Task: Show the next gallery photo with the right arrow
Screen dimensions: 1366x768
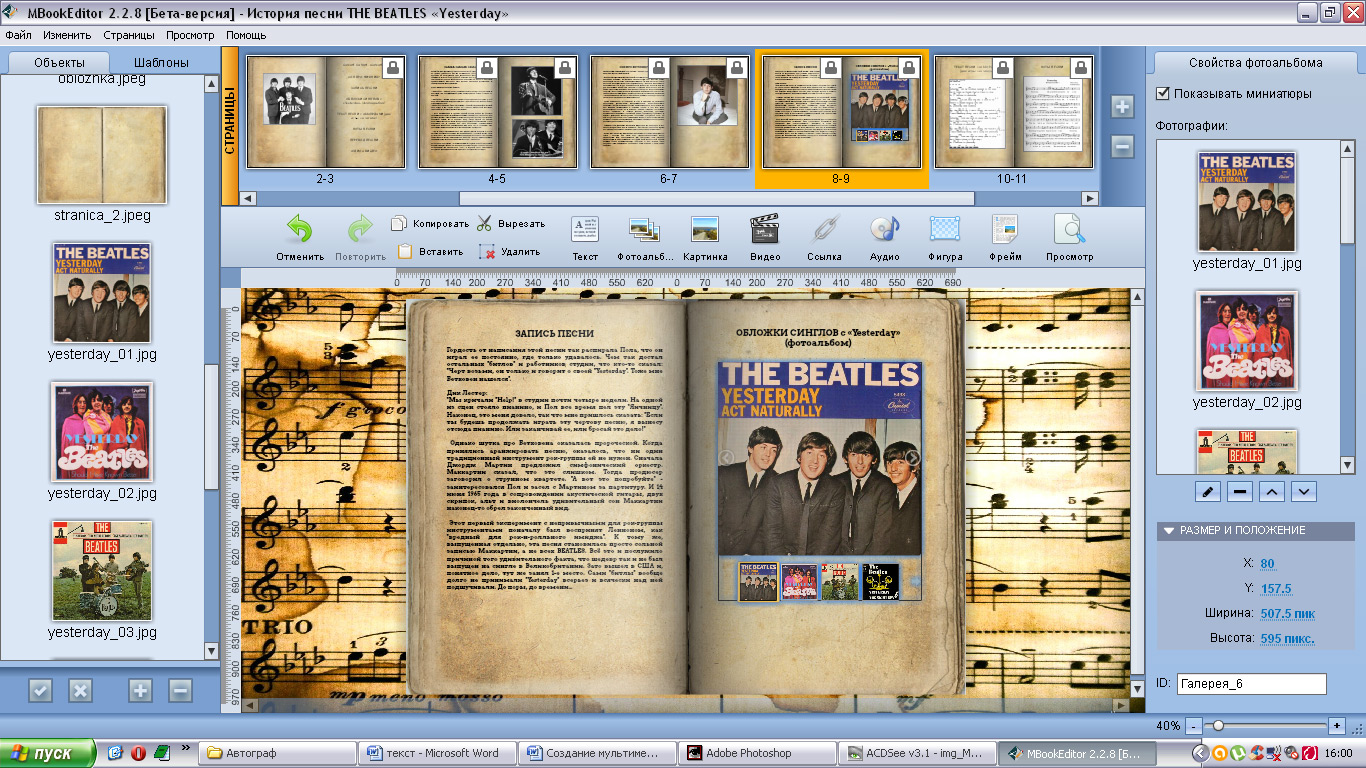Action: tap(912, 458)
